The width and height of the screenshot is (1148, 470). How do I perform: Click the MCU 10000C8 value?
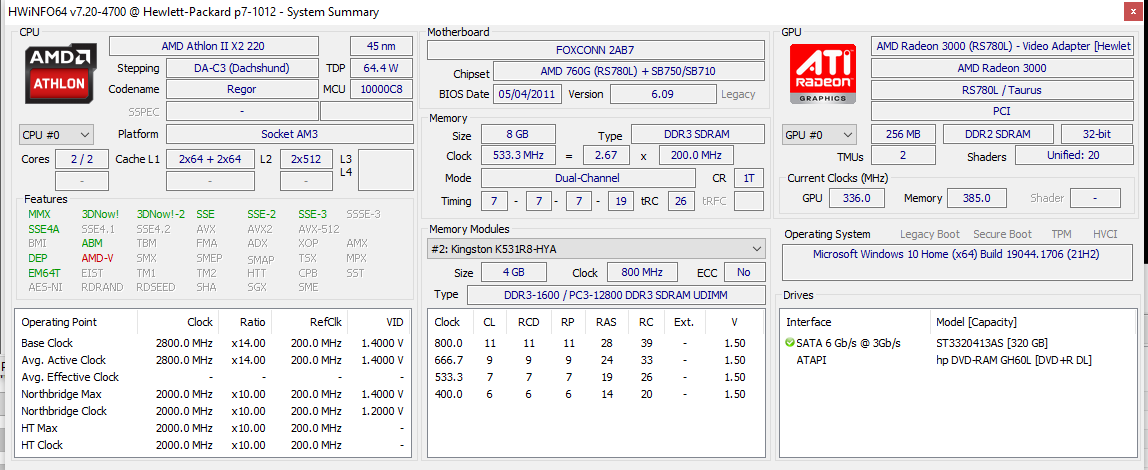coord(381,89)
